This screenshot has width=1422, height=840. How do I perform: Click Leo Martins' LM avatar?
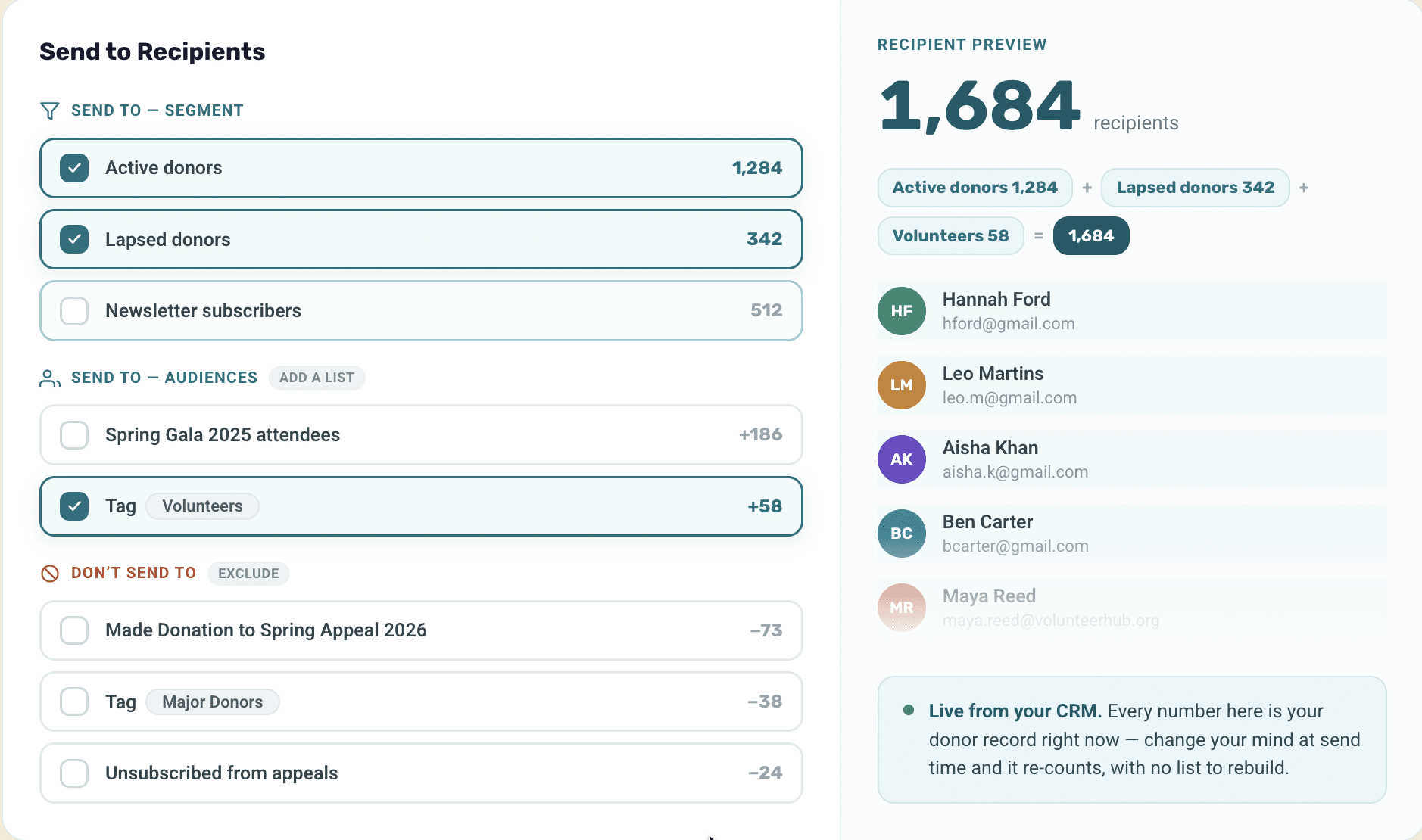[901, 385]
